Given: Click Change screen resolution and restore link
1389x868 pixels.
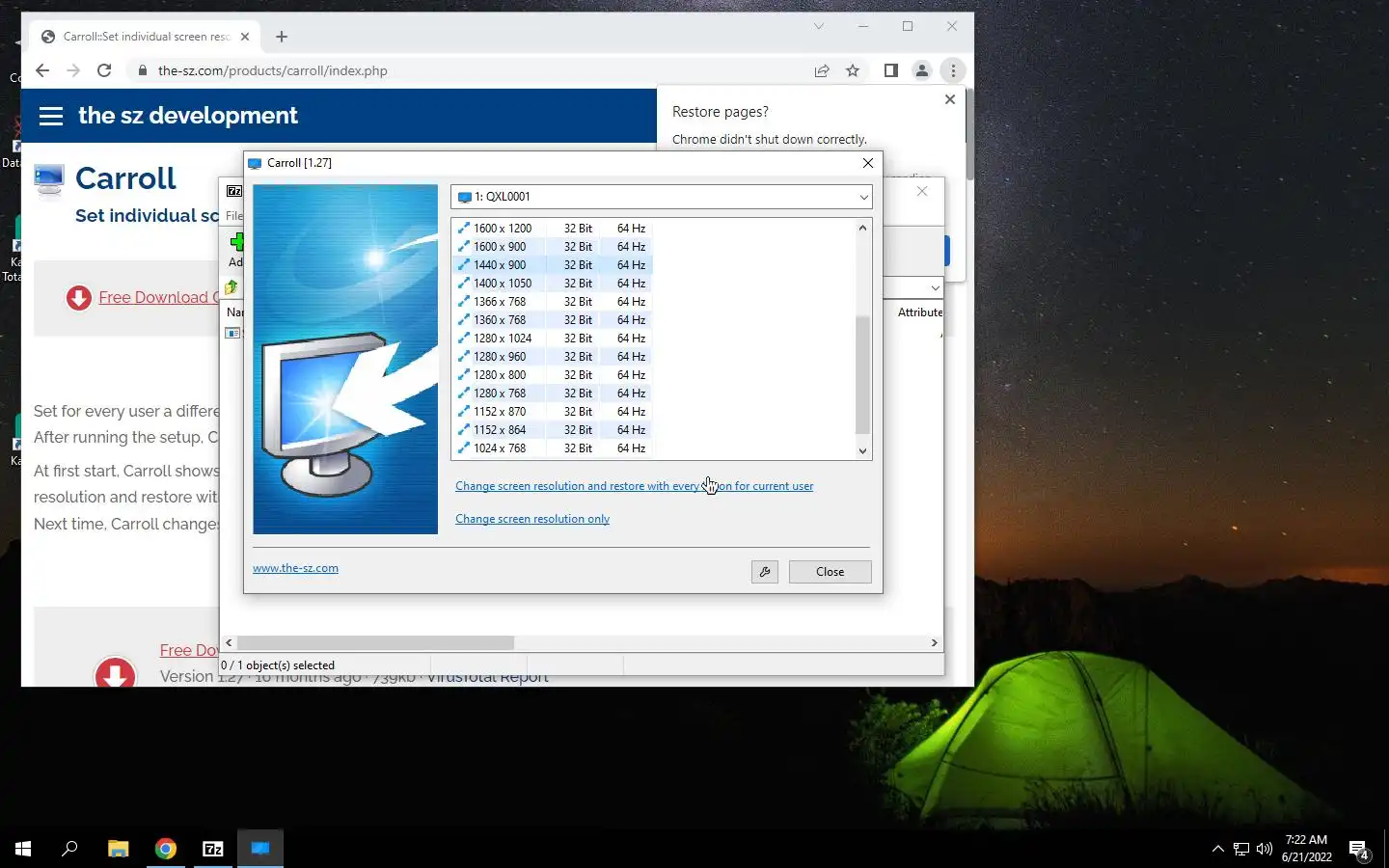Looking at the screenshot, I should click(x=634, y=486).
